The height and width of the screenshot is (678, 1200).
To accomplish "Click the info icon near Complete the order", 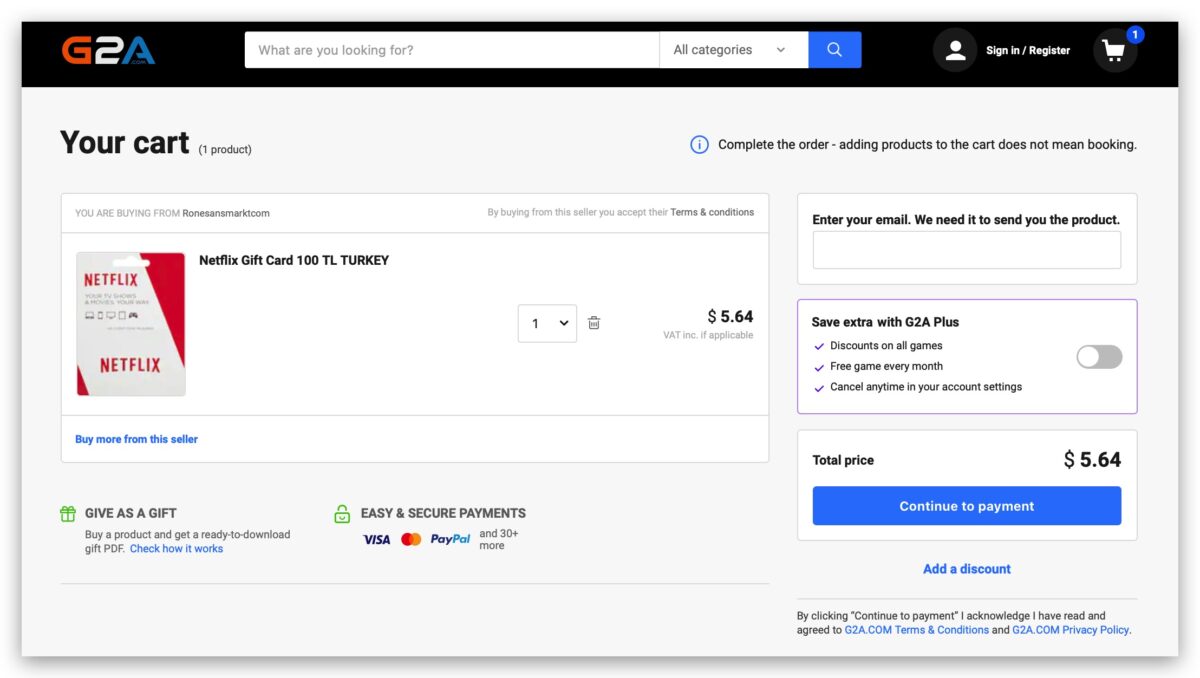I will tap(700, 145).
